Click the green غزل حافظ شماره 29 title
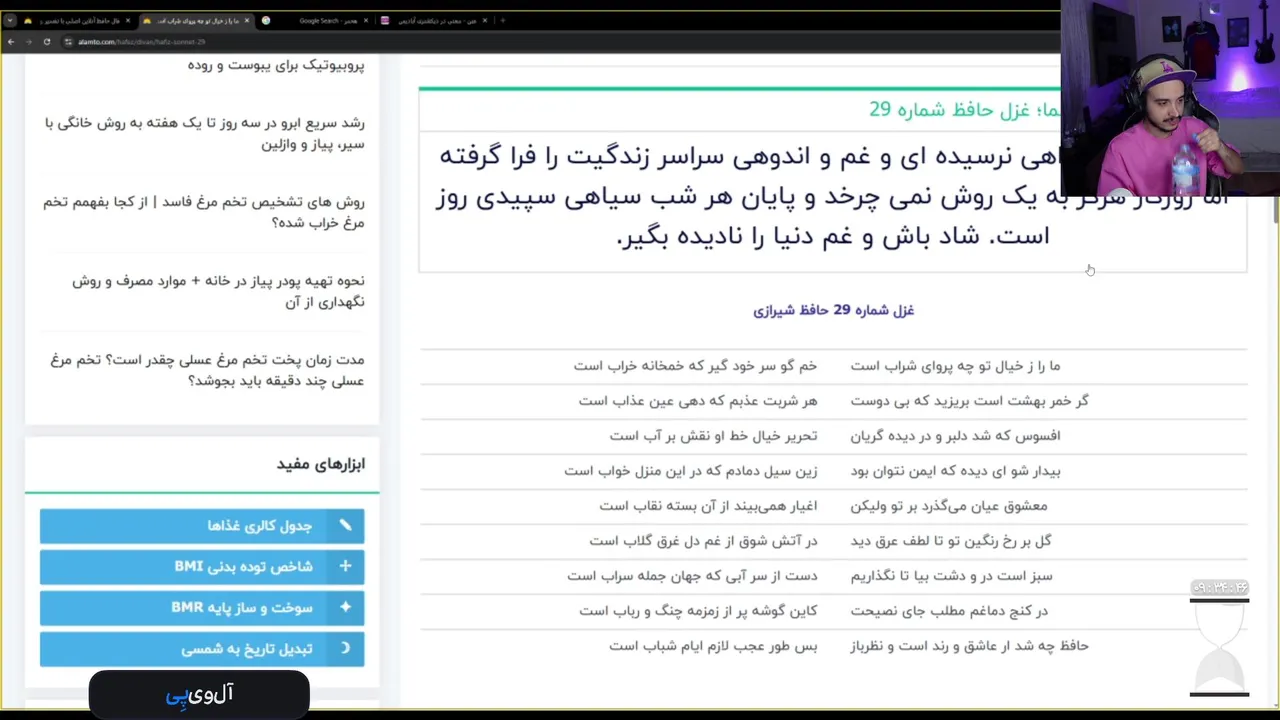Viewport: 1280px width, 720px height. click(965, 110)
